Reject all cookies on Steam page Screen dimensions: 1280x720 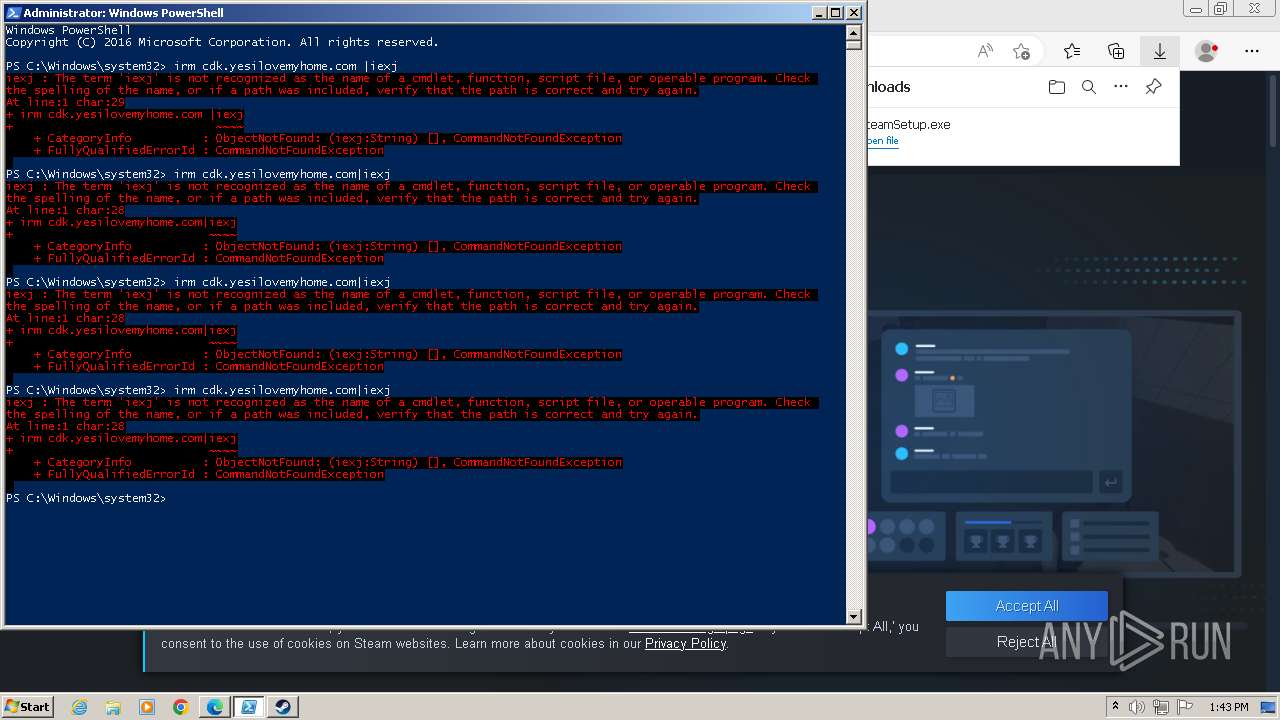(1027, 642)
